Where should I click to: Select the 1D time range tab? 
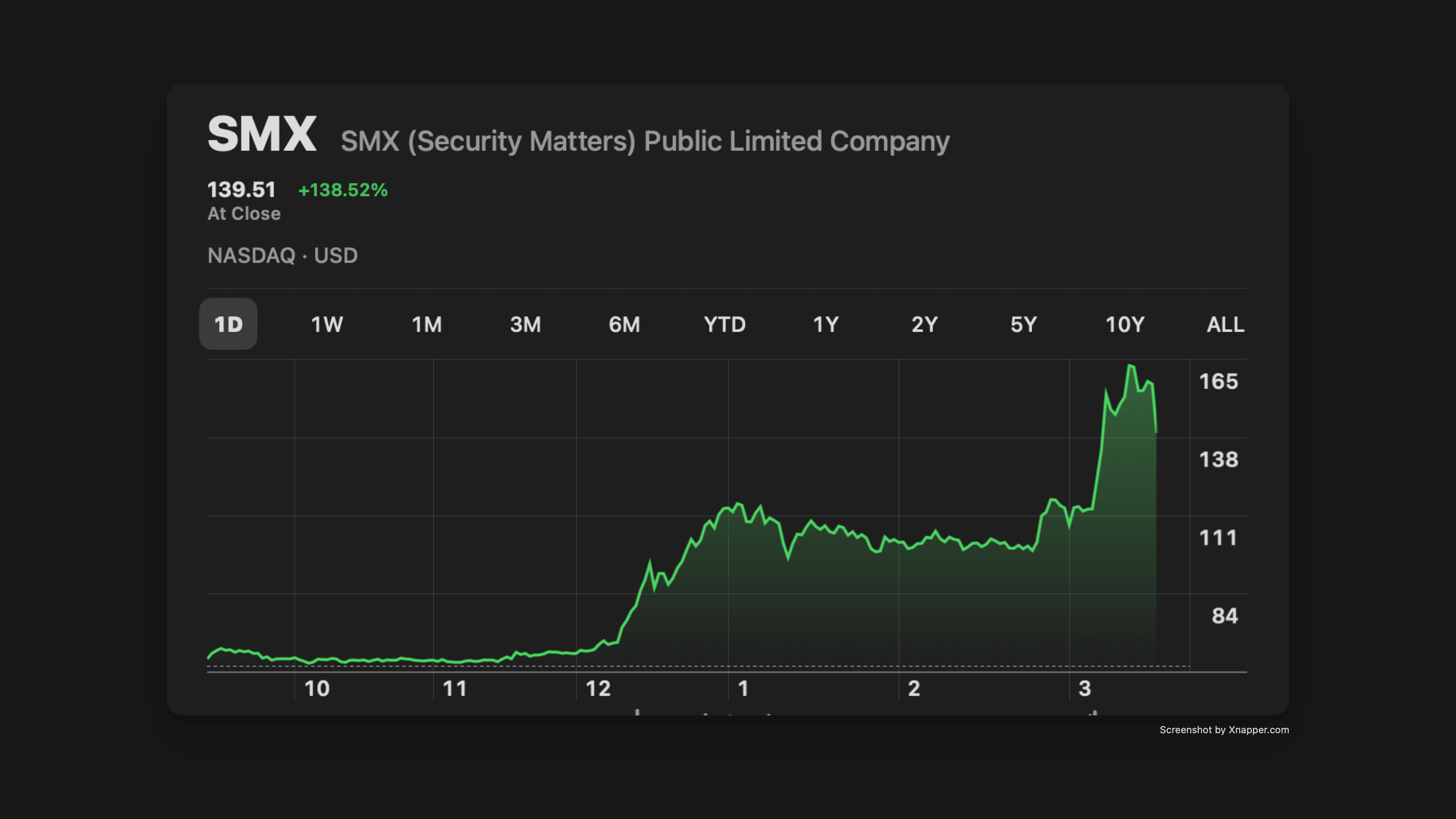(228, 324)
